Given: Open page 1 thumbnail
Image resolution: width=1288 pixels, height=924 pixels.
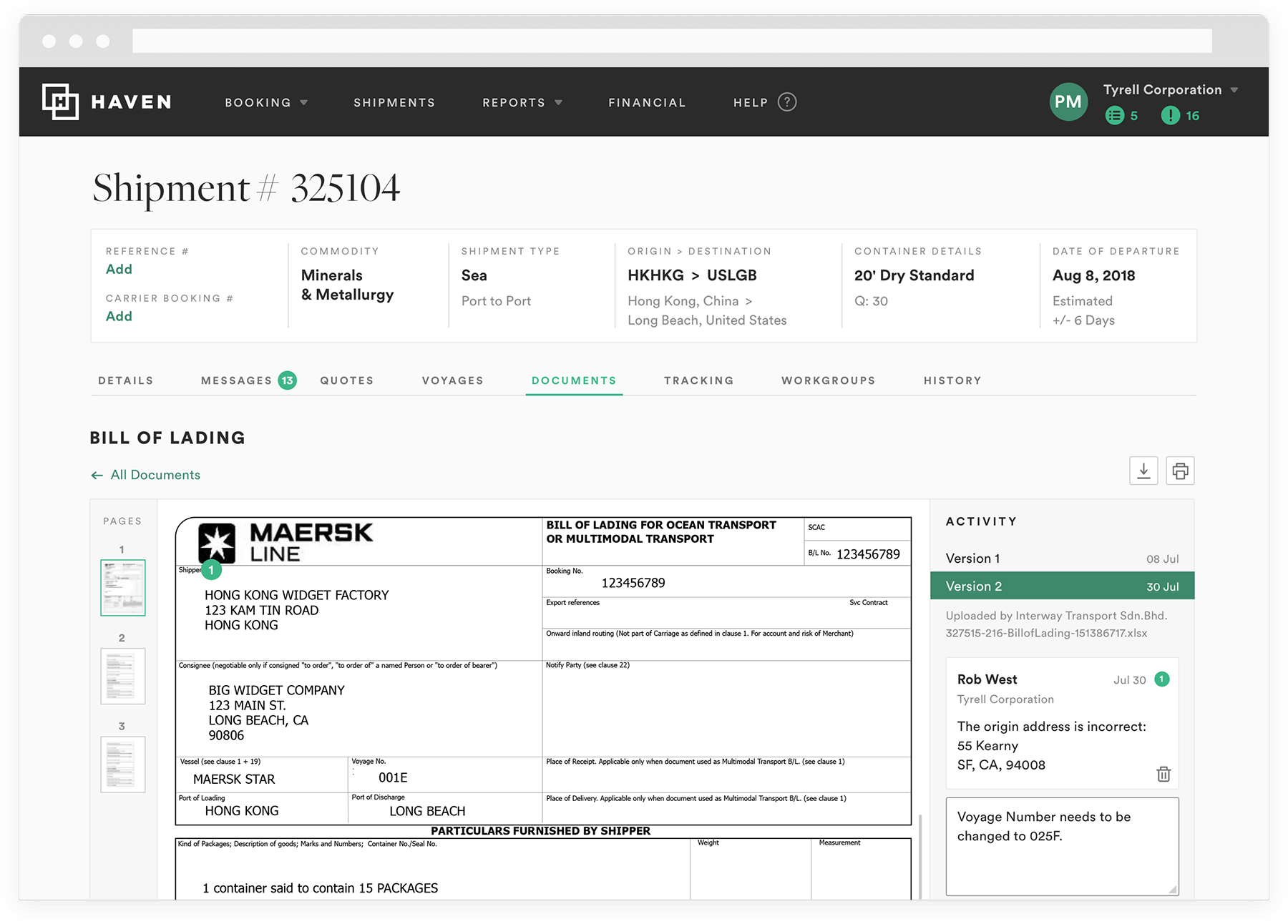Looking at the screenshot, I should coord(123,588).
